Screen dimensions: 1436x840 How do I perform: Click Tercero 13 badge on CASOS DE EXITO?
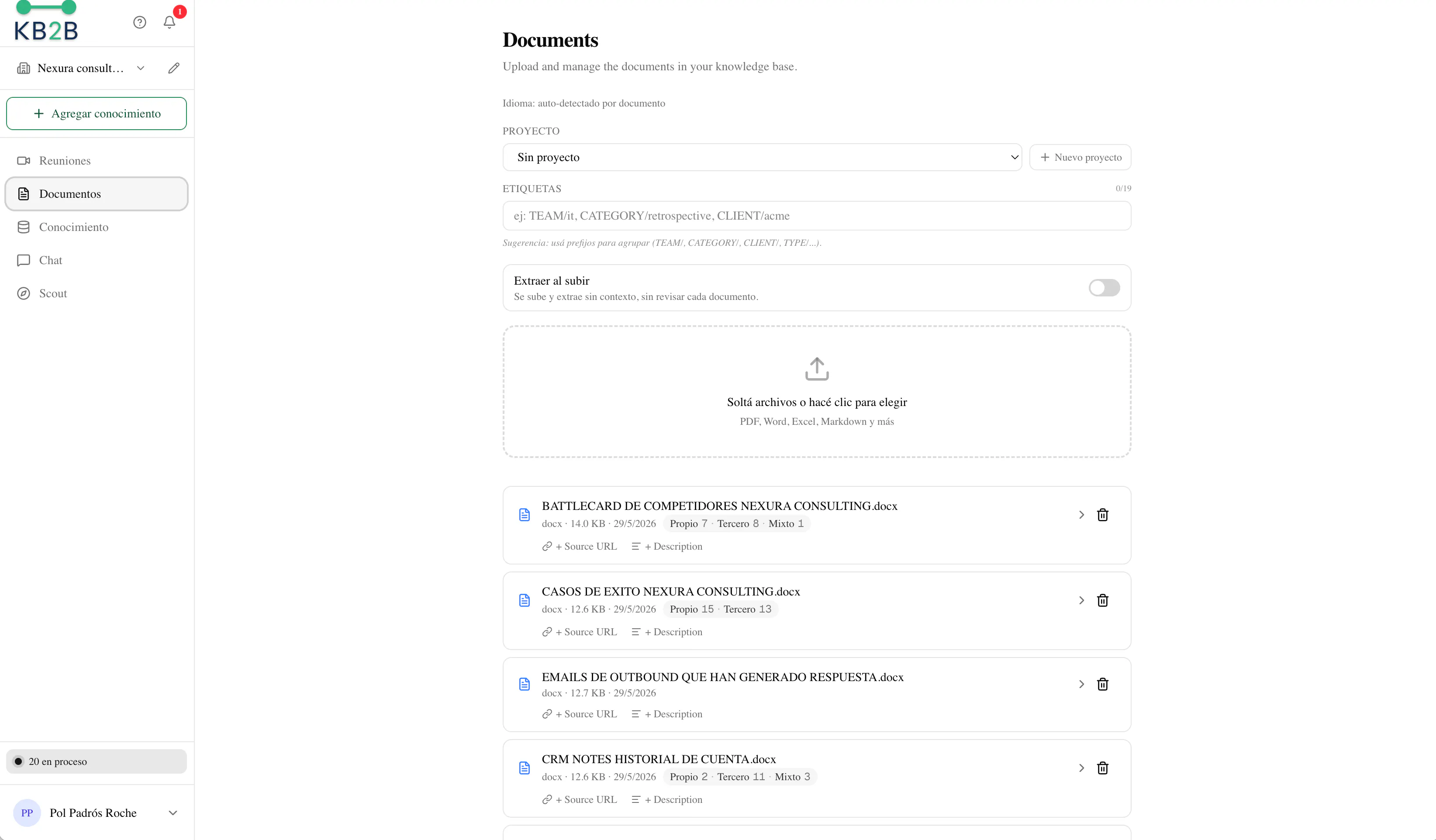click(747, 609)
